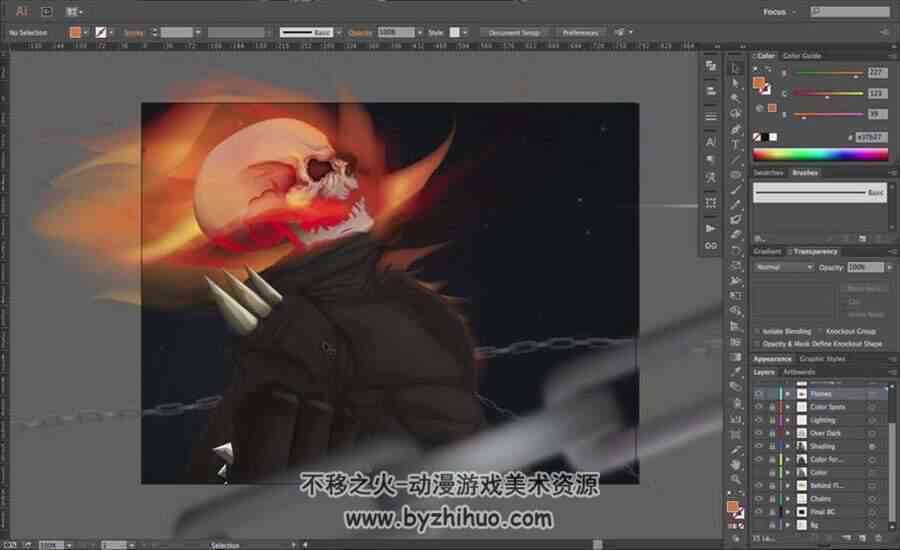Open the Character (A|) panel icon
This screenshot has width=900, height=550.
(711, 141)
